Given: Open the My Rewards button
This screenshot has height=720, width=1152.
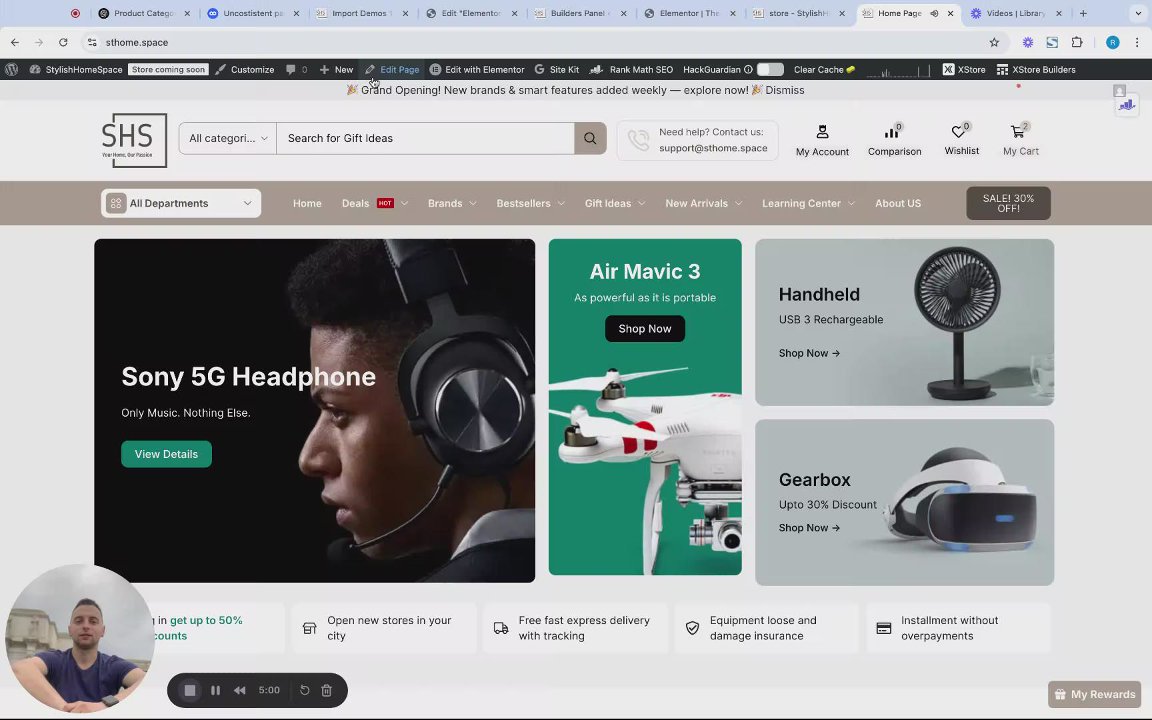Looking at the screenshot, I should pyautogui.click(x=1095, y=694).
